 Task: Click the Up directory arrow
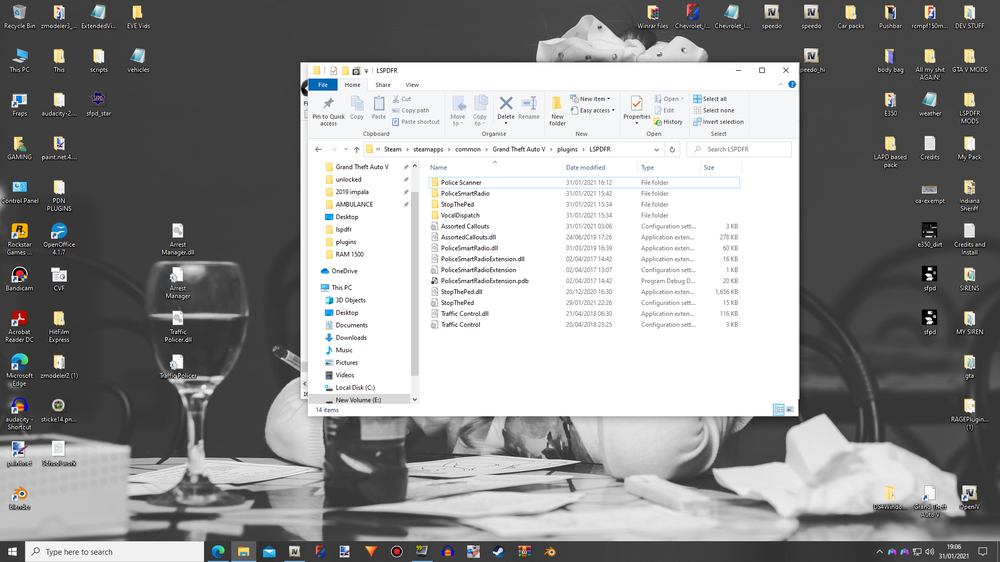(x=356, y=149)
